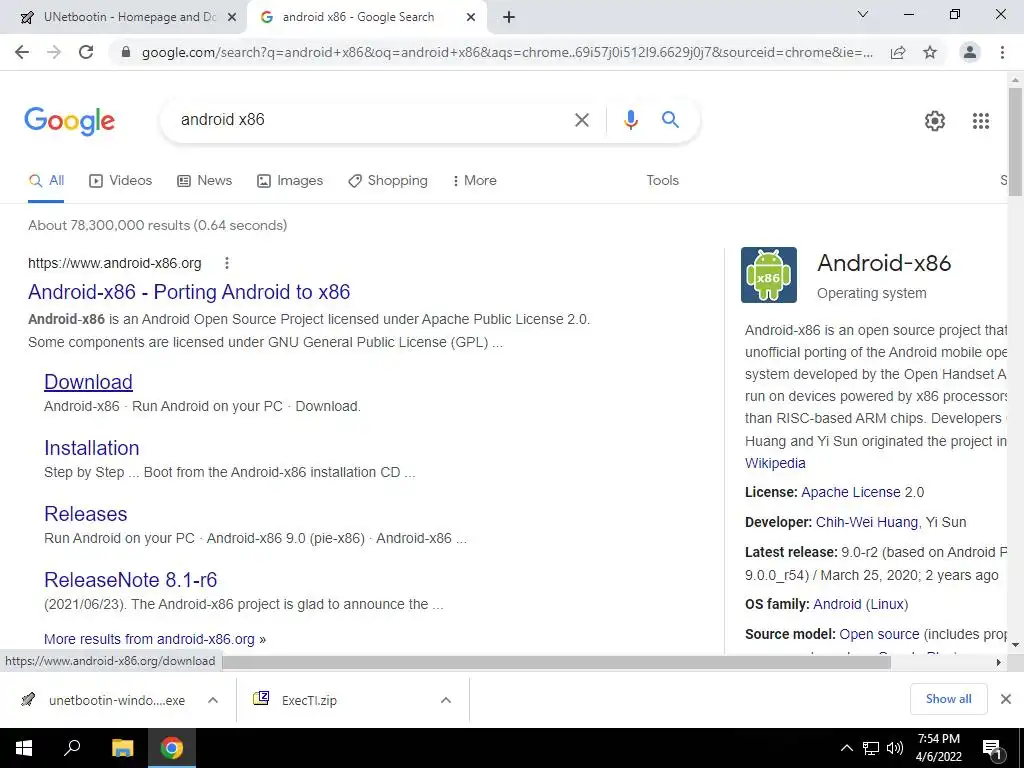Open File Explorer from the taskbar
Screen dimensions: 1024x768
122,748
